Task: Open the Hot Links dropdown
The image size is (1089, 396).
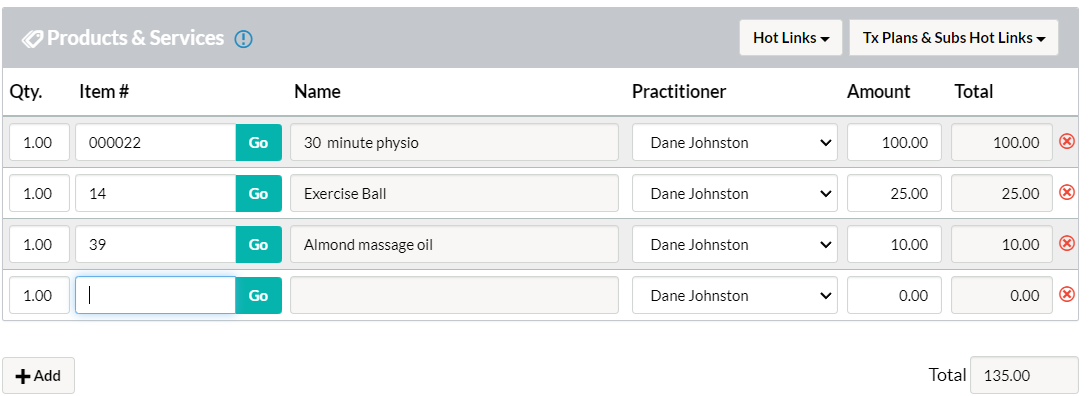Action: (790, 38)
